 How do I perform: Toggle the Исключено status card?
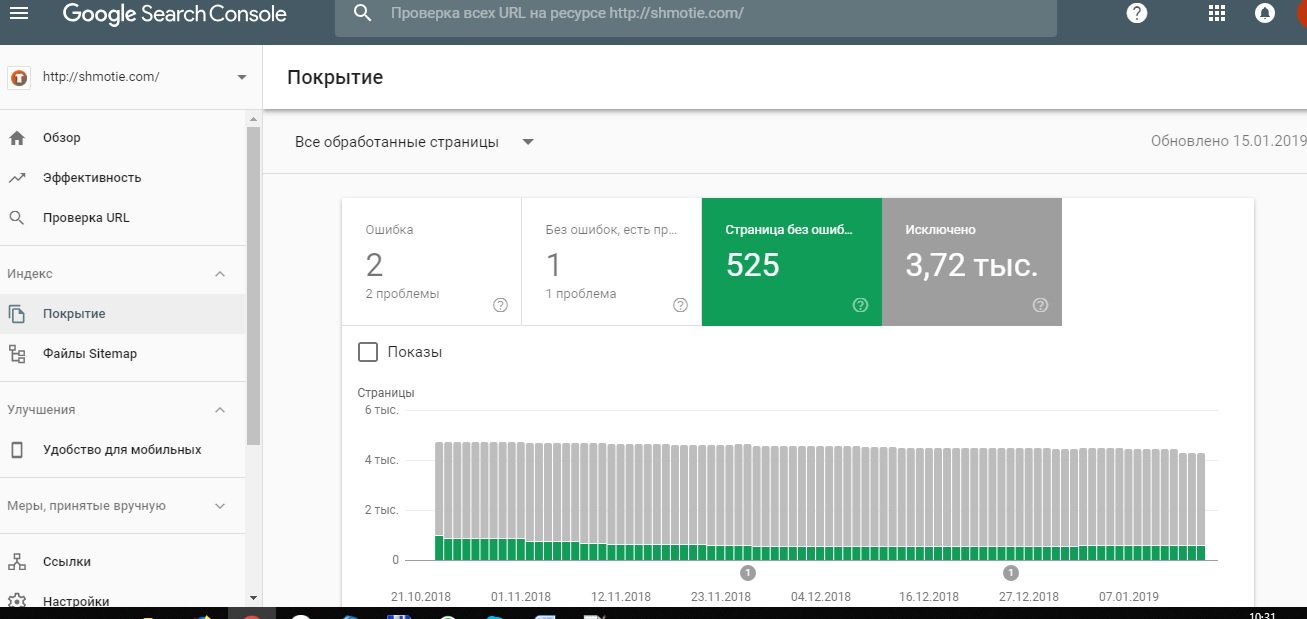(x=971, y=262)
